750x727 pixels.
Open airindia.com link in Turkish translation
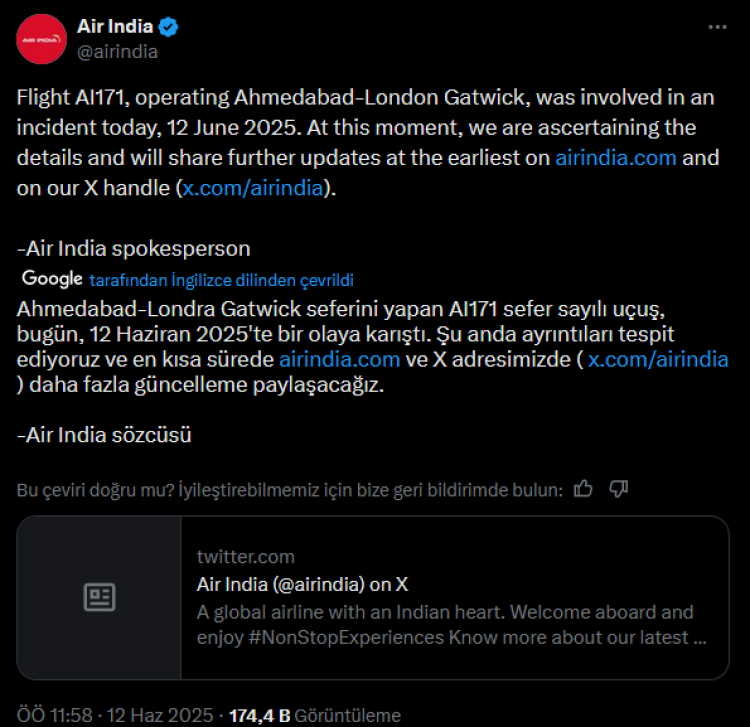click(x=340, y=358)
